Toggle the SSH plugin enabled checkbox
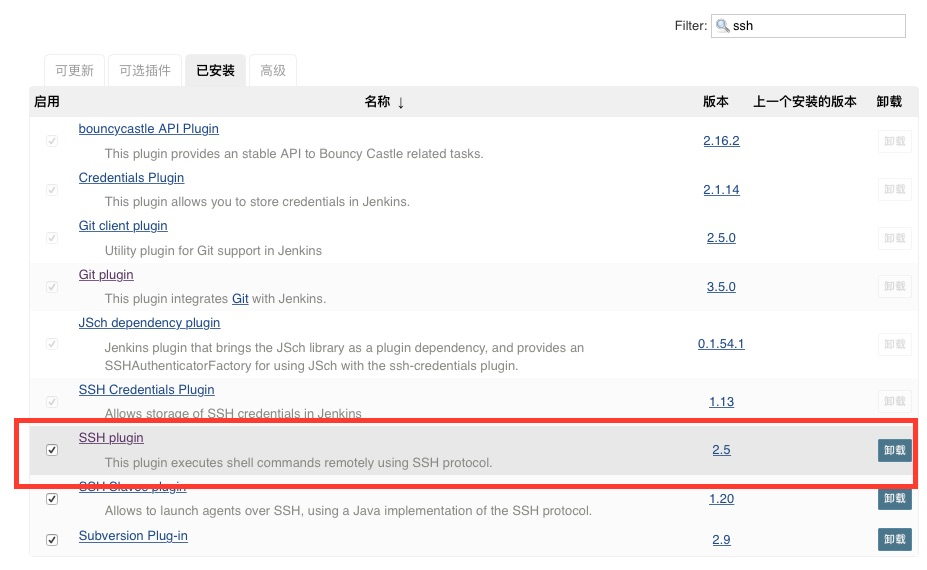 click(x=52, y=450)
